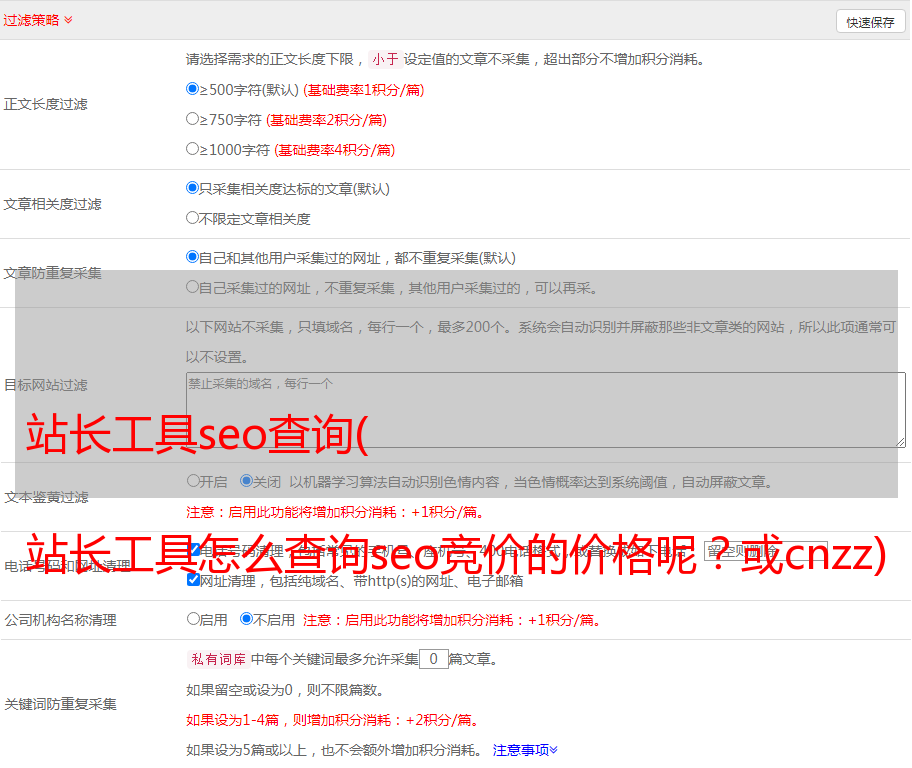Click the 目标网站过滤 row label
912x768 pixels.
tap(45, 385)
